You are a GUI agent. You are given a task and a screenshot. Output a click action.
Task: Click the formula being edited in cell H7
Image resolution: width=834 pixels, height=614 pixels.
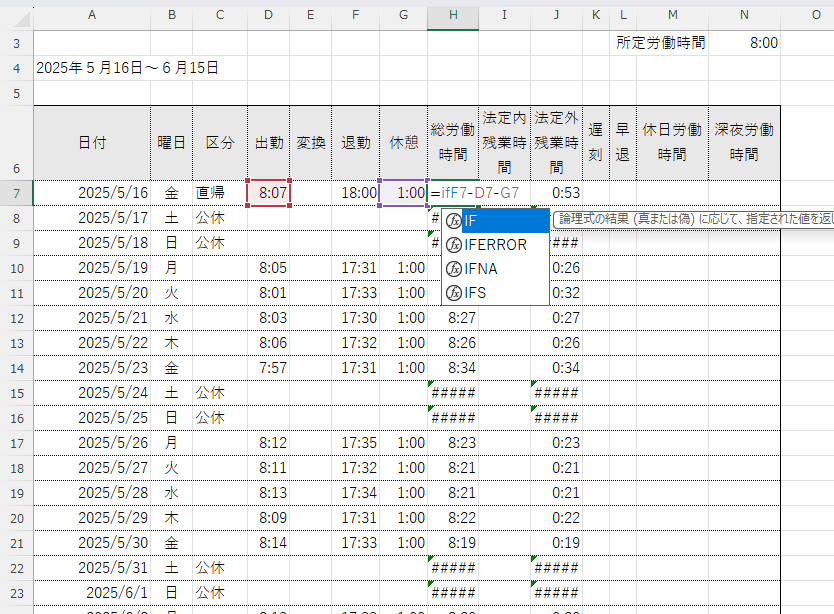pos(475,193)
